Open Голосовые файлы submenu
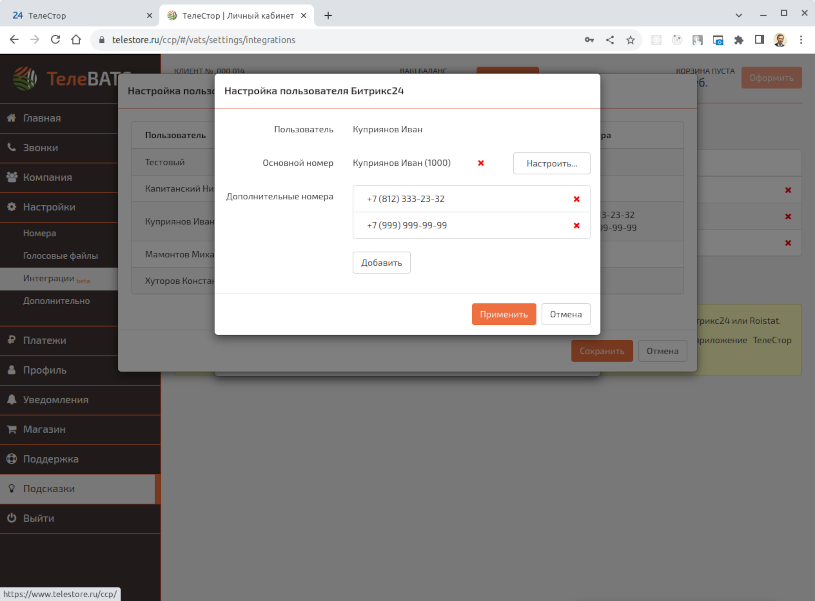This screenshot has width=815, height=601. 60,256
